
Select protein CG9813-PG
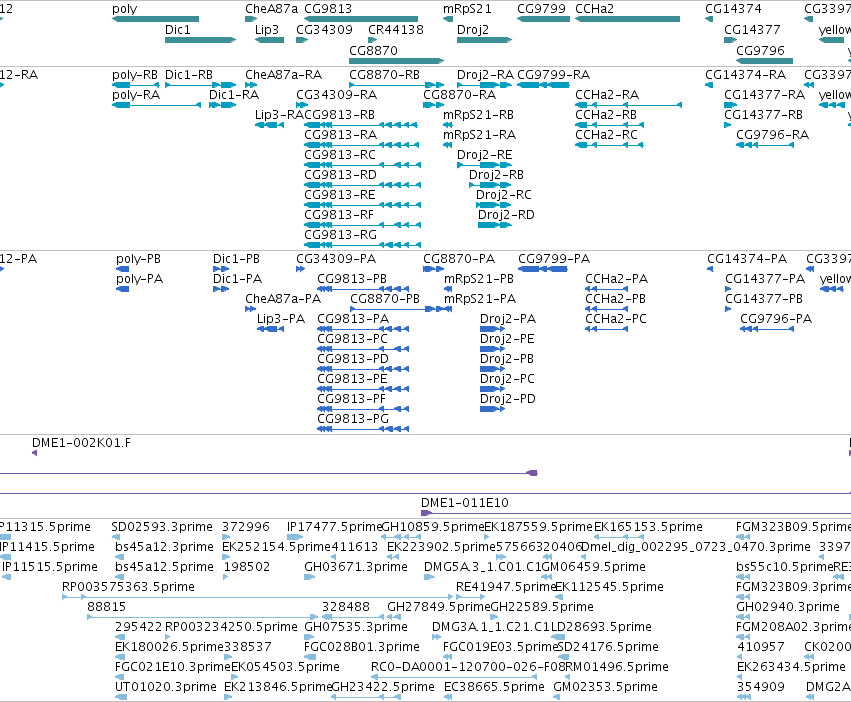tap(363, 429)
